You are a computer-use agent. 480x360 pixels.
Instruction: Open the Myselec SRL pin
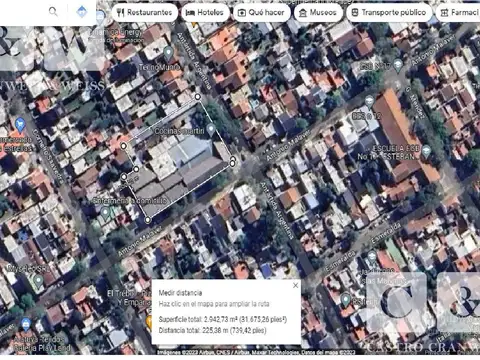pos(38,281)
